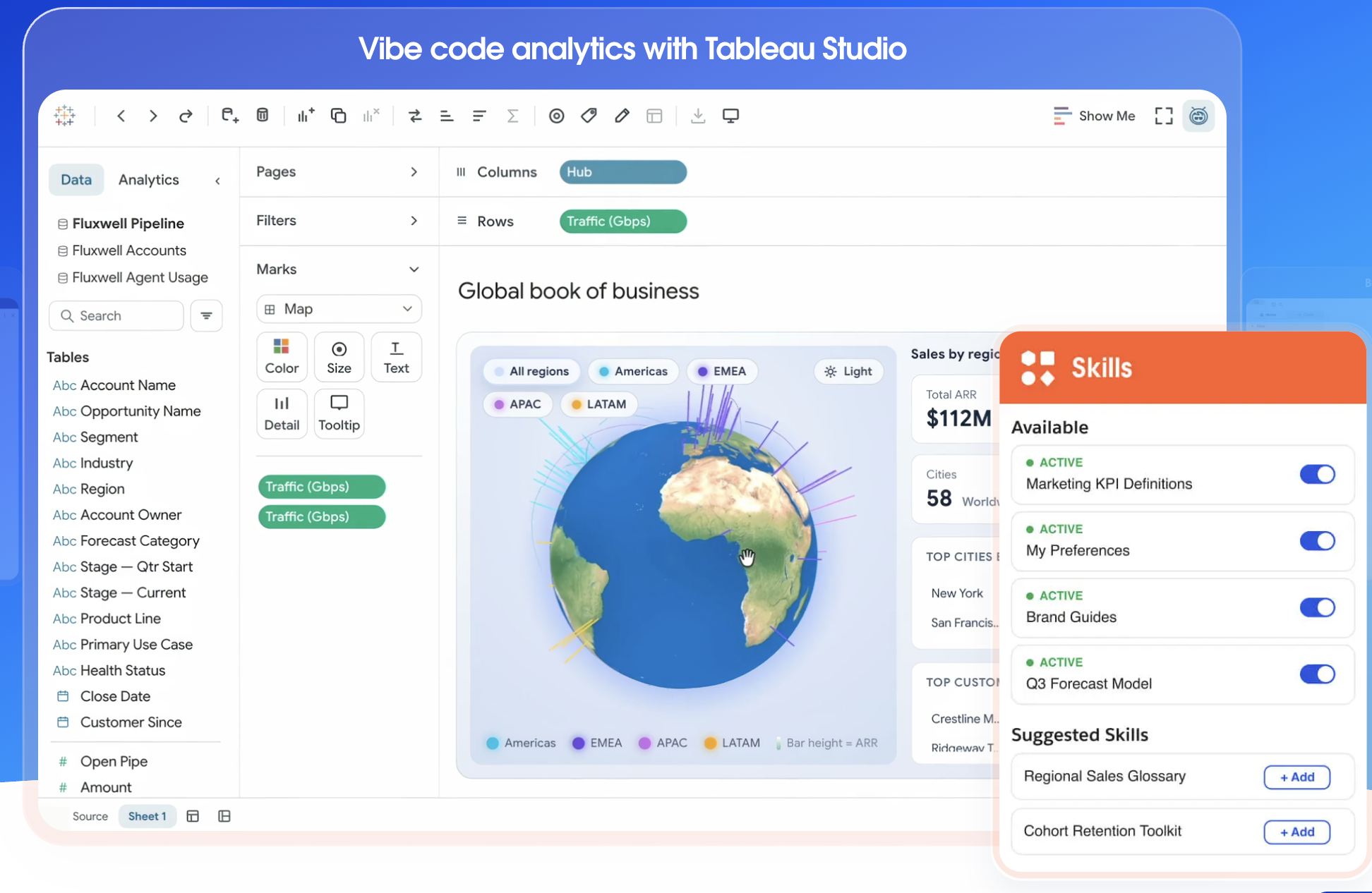
Task: Click the Size marks button
Action: (x=339, y=357)
